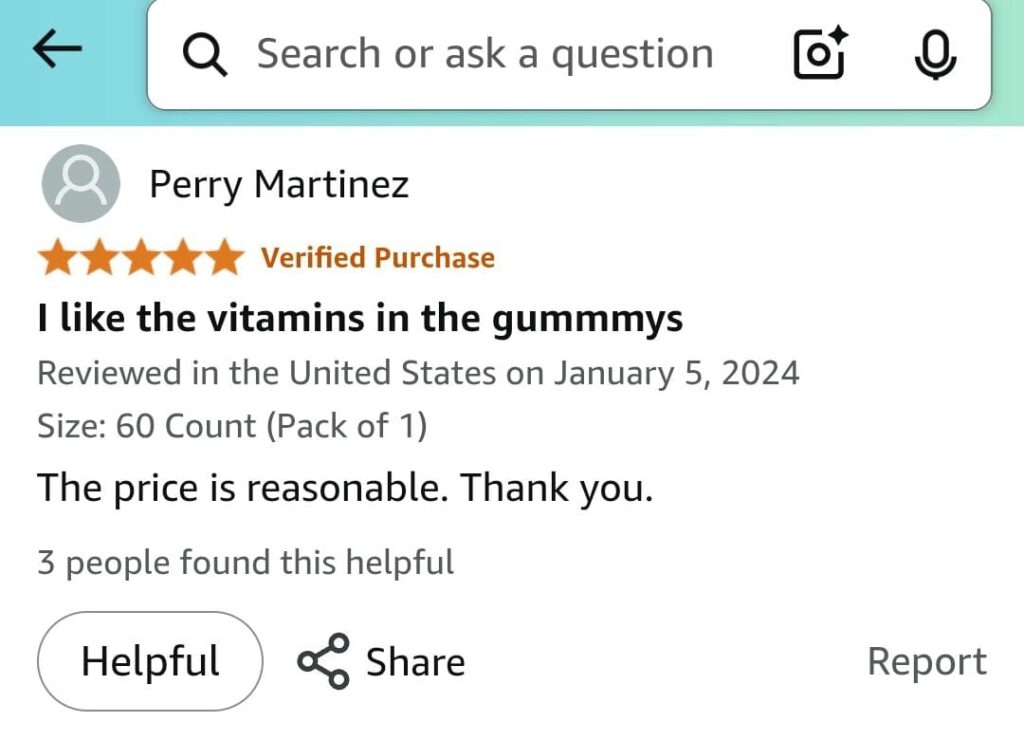Click the "Size: 60 Count (Pack of 1)" text
The height and width of the screenshot is (740, 1024).
(x=232, y=426)
